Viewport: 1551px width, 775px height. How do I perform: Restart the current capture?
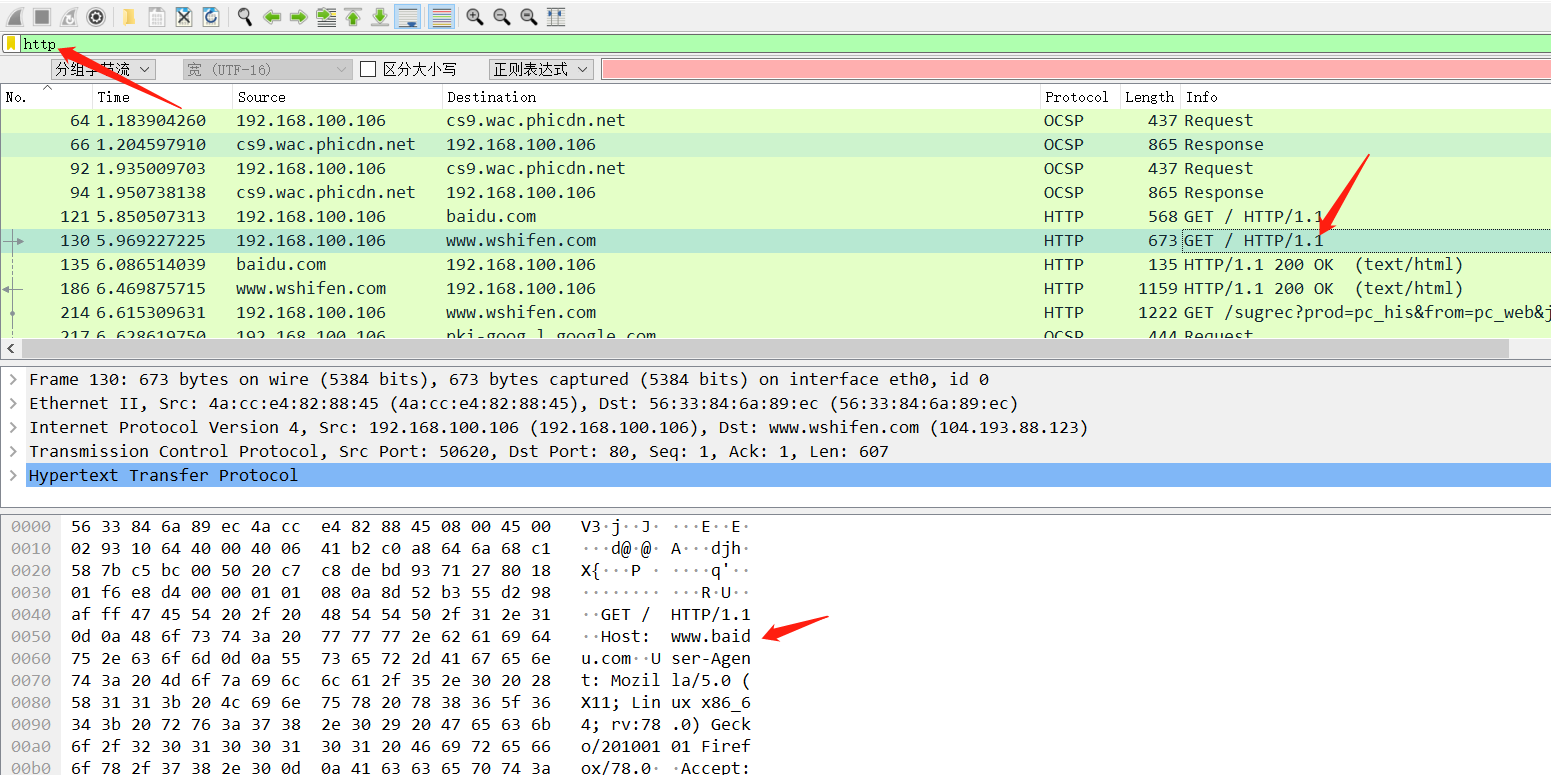(x=69, y=17)
